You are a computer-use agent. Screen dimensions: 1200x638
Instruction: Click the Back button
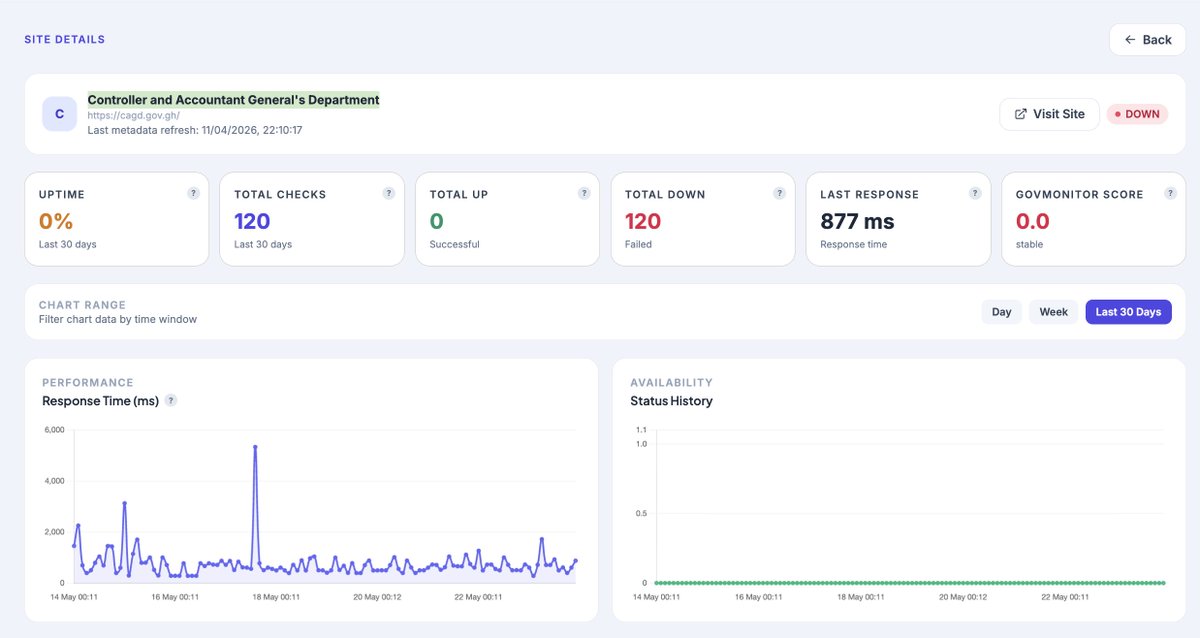pos(1147,40)
